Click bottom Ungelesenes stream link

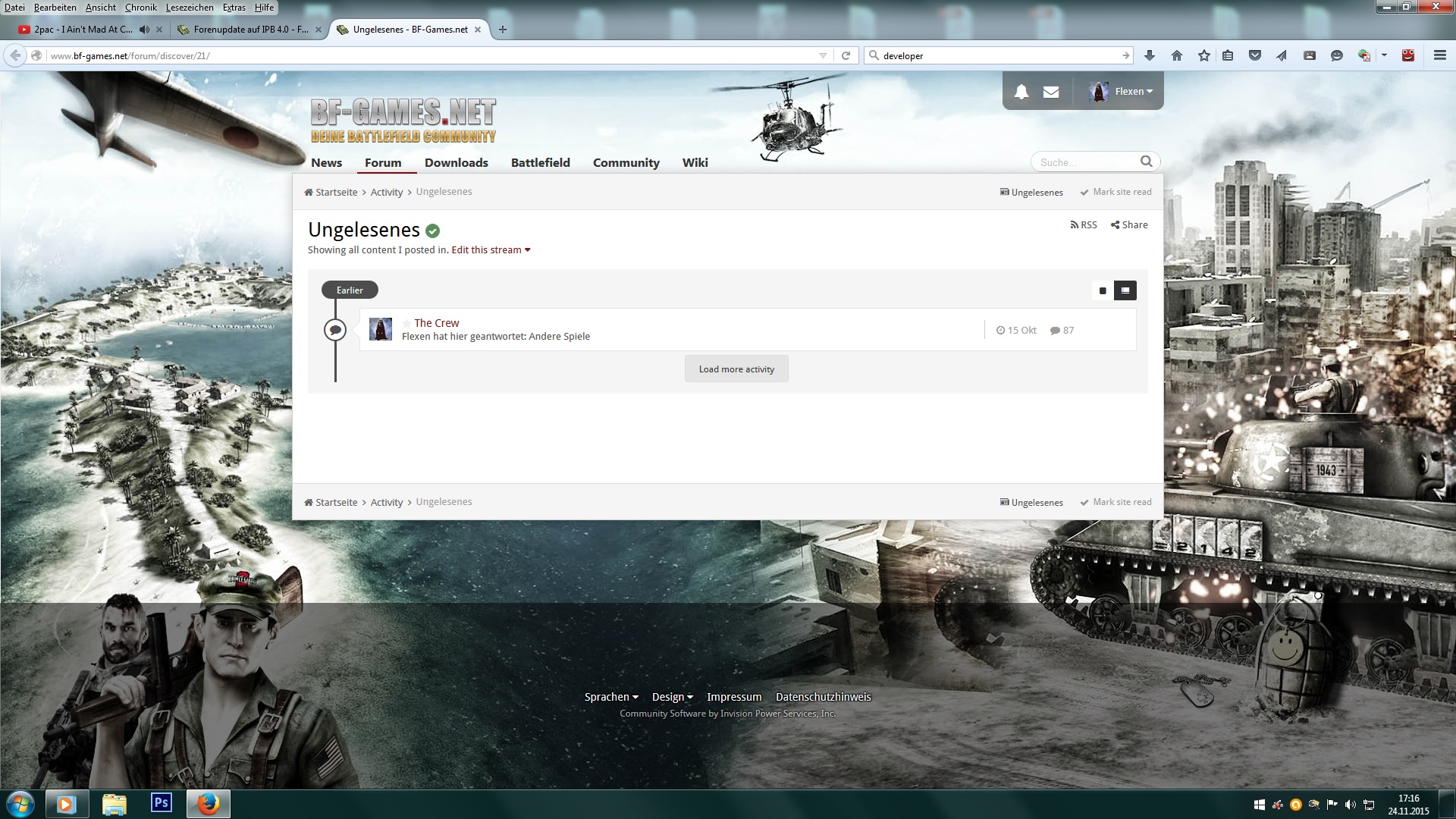1031,502
